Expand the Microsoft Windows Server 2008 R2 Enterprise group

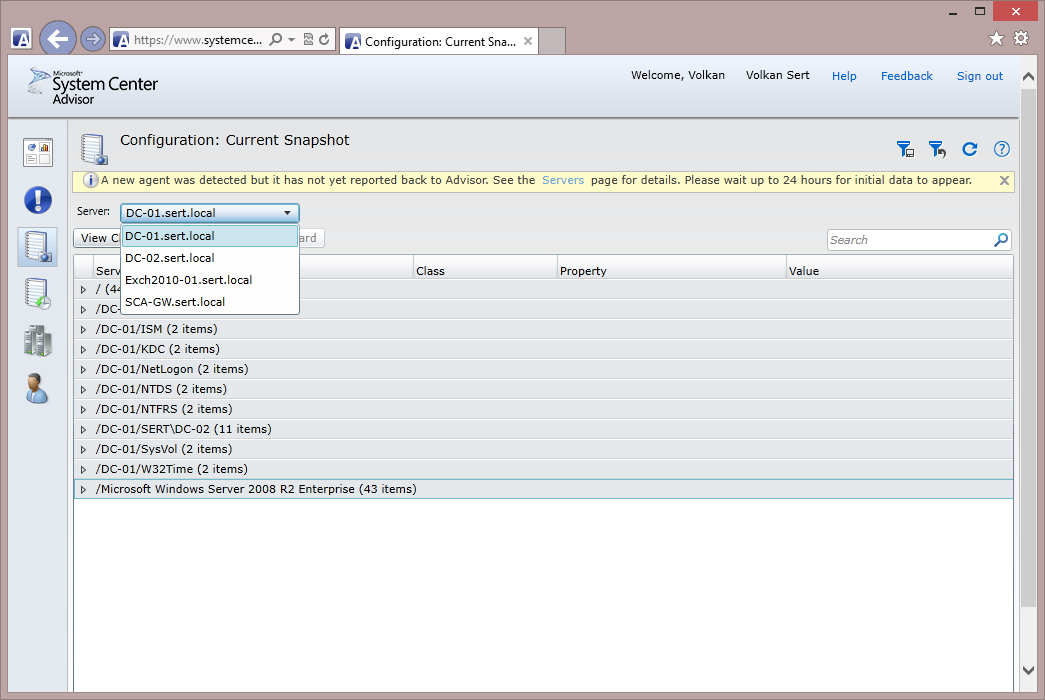(x=84, y=490)
